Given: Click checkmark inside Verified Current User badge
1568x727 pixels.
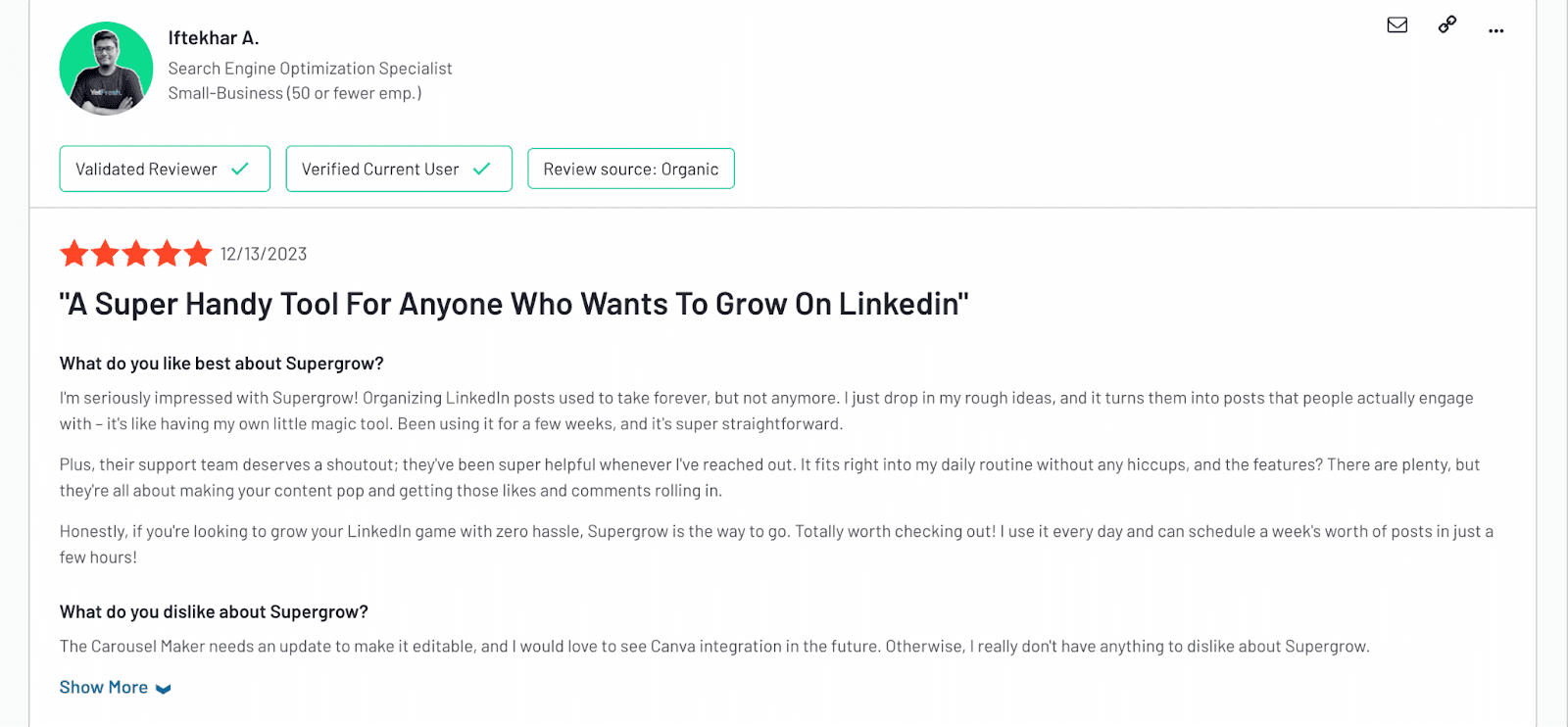Looking at the screenshot, I should point(481,169).
